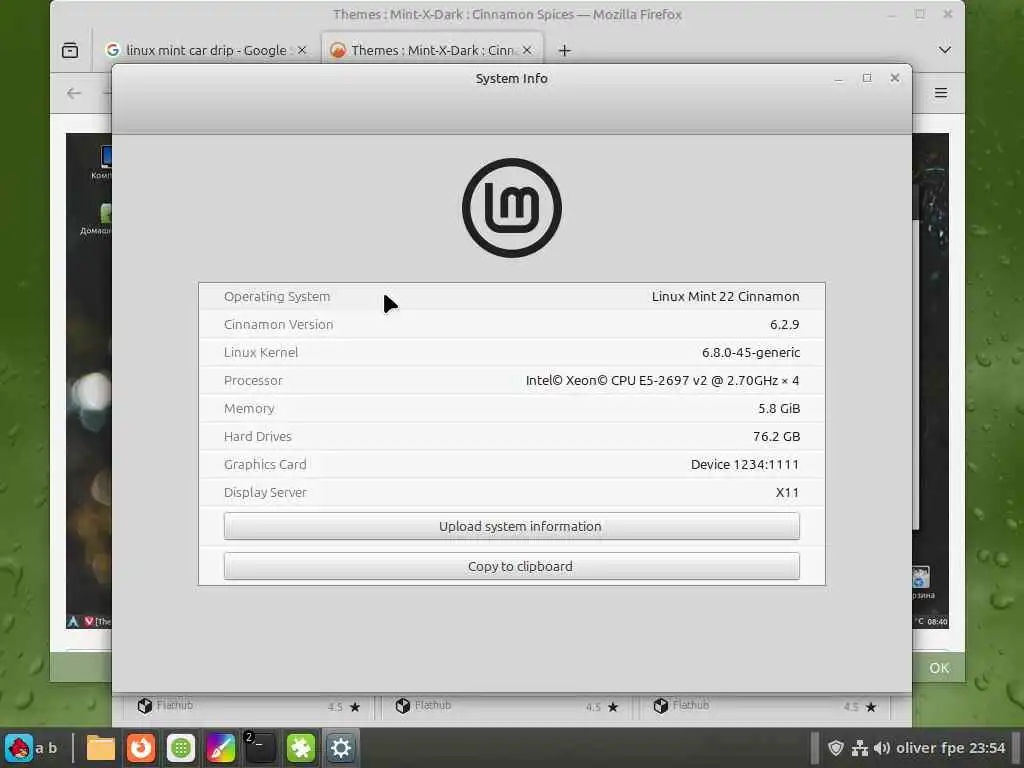This screenshot has width=1024, height=768.
Task: Click the 'Display Server' row label
Action: [264, 492]
